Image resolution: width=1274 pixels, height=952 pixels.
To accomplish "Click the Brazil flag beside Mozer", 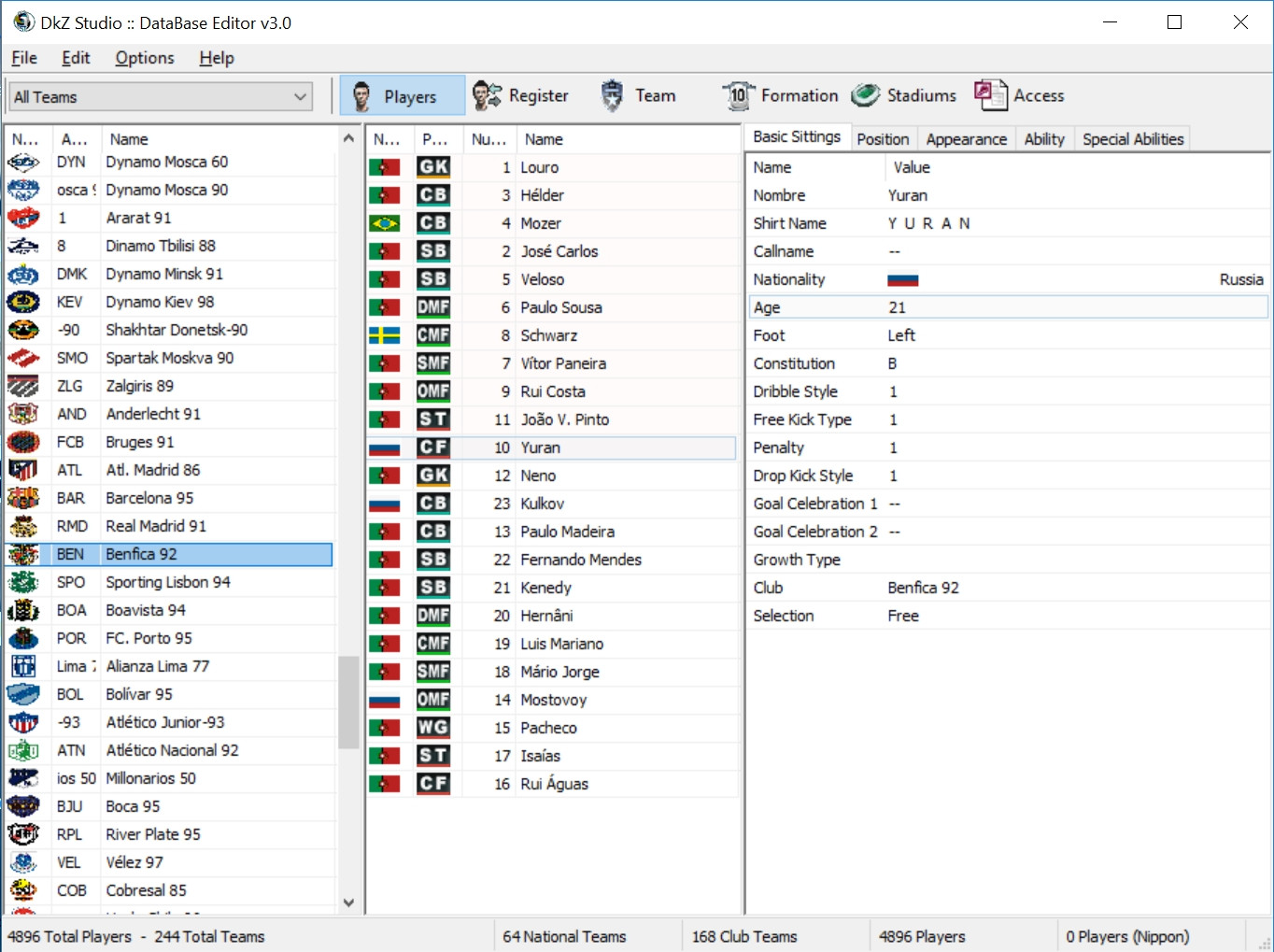I will pos(384,223).
